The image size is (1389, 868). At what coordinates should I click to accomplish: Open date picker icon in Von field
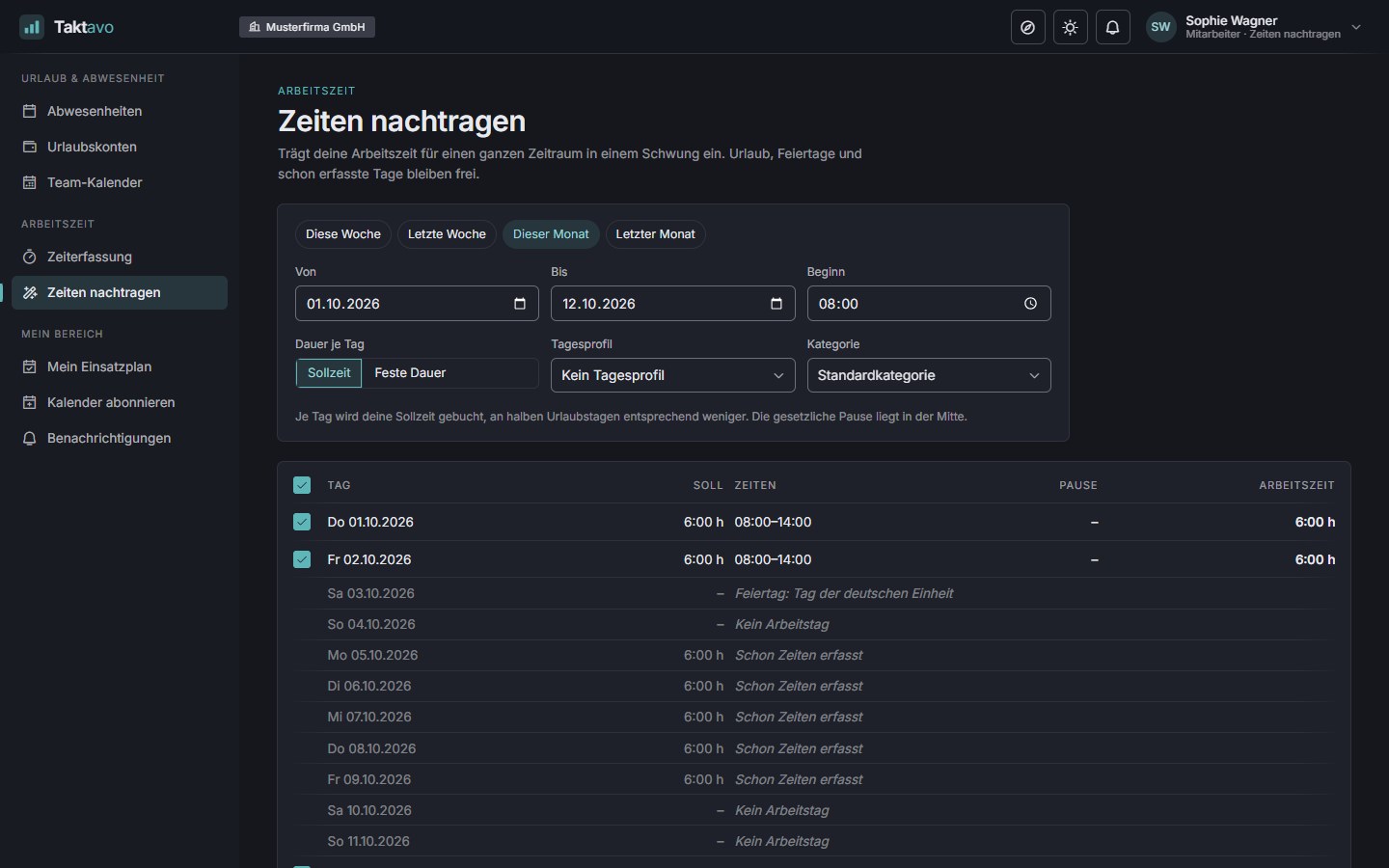pyautogui.click(x=520, y=304)
